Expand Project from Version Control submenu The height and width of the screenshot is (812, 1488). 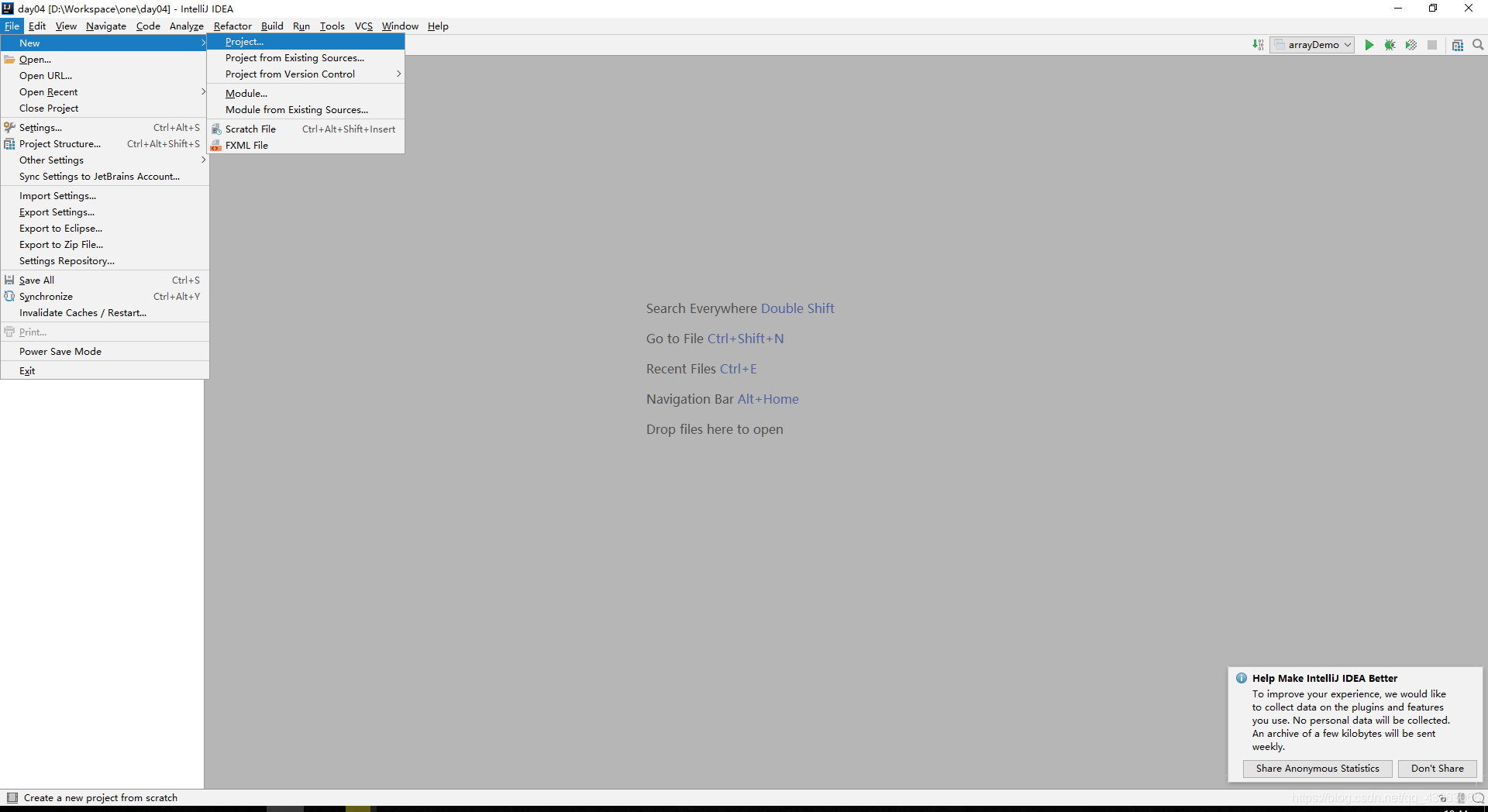[x=305, y=74]
